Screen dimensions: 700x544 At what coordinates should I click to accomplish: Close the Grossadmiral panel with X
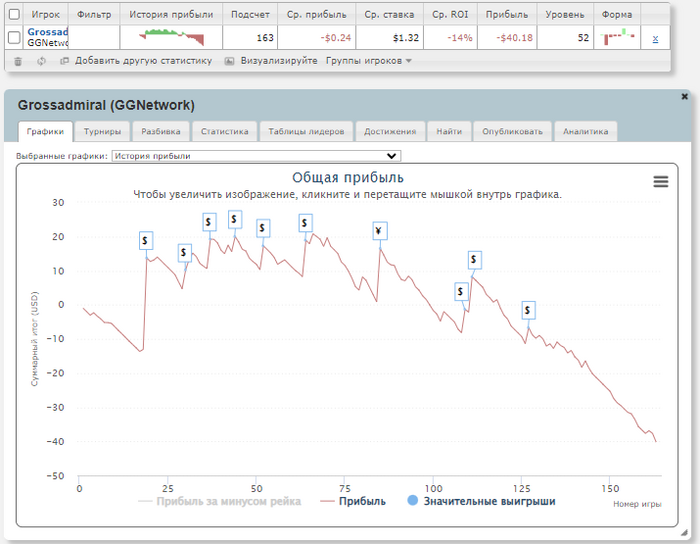[684, 96]
